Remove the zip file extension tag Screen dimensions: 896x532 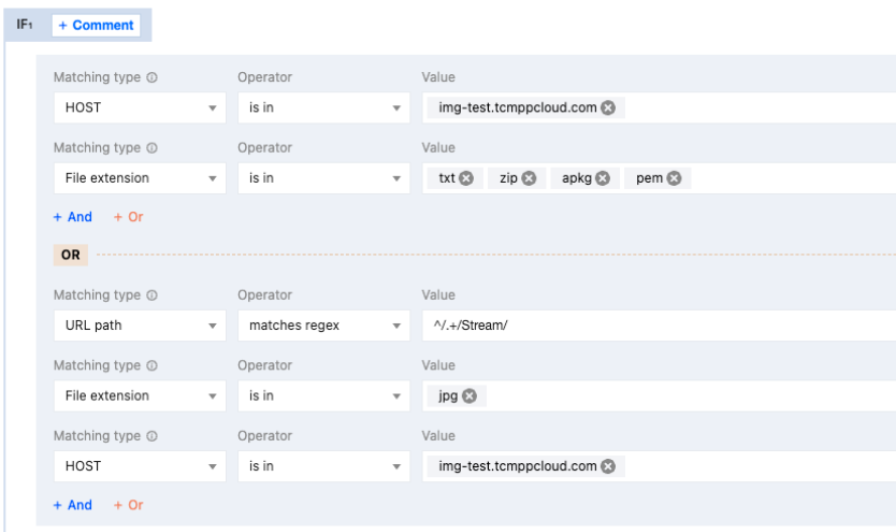click(529, 178)
